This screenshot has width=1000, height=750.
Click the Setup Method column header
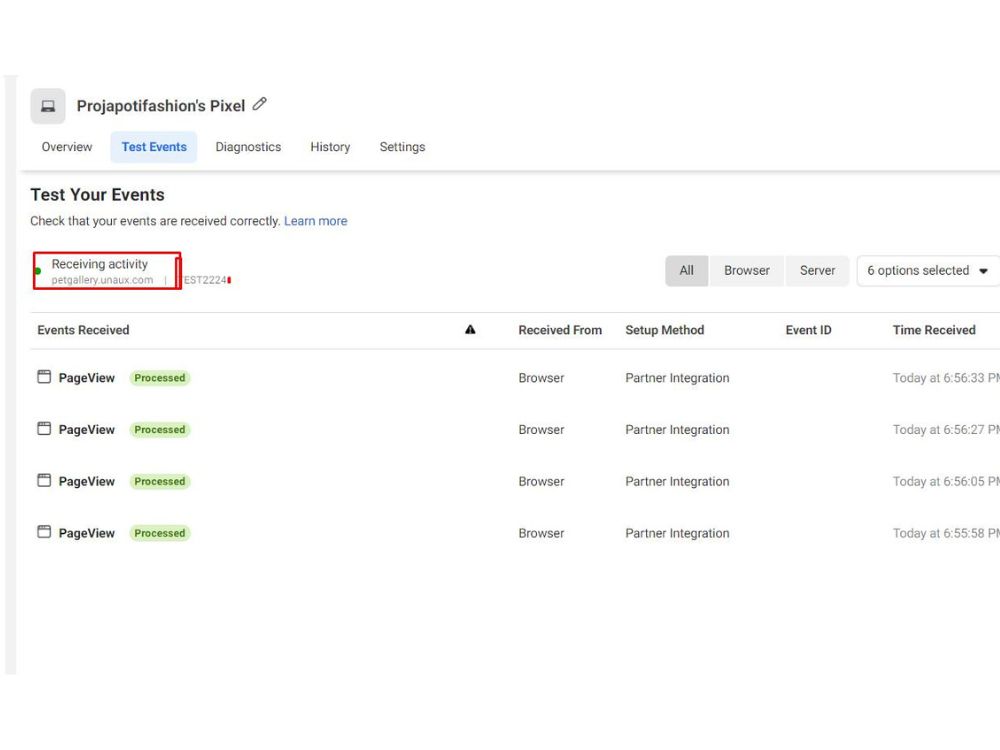[x=665, y=330]
